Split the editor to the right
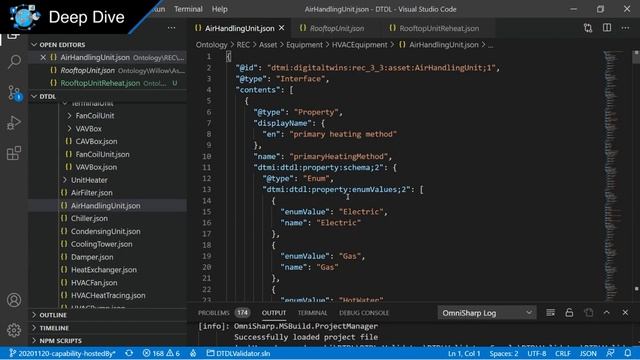The height and width of the screenshot is (360, 640). [607, 28]
